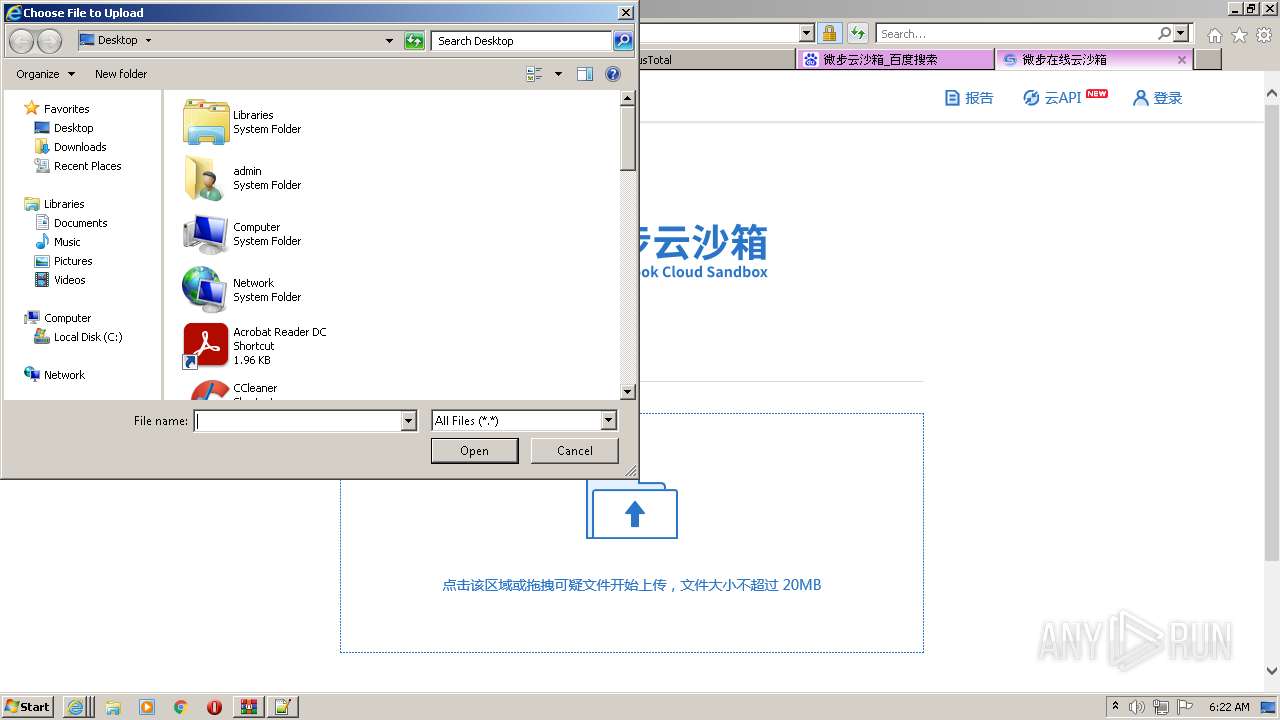Change the file list view icon
Image resolution: width=1280 pixels, height=720 pixels.
pyautogui.click(x=534, y=74)
